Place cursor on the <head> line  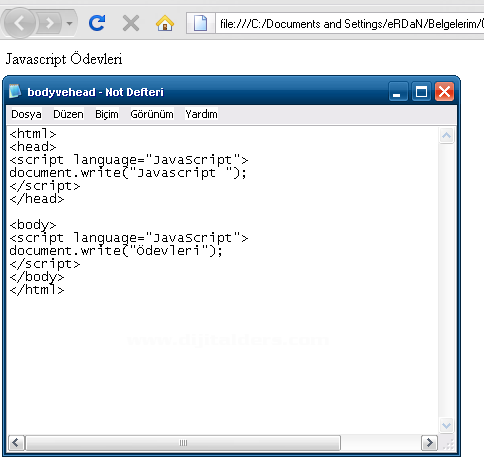point(33,147)
